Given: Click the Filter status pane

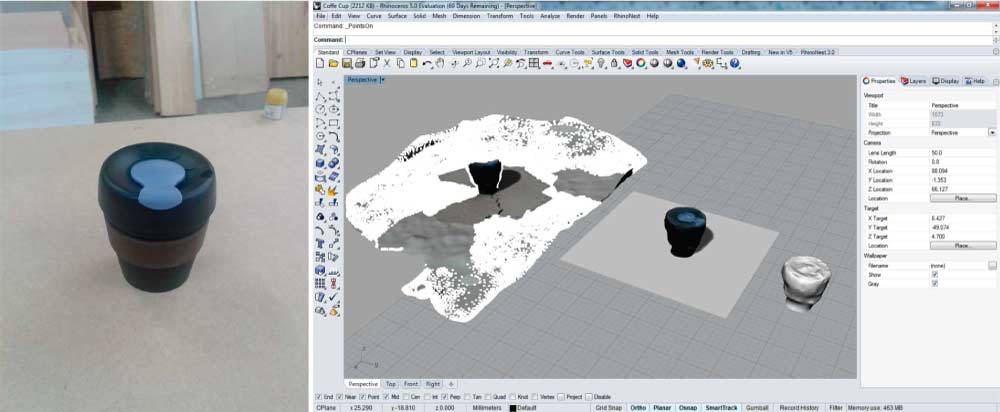Looking at the screenshot, I should [x=835, y=408].
